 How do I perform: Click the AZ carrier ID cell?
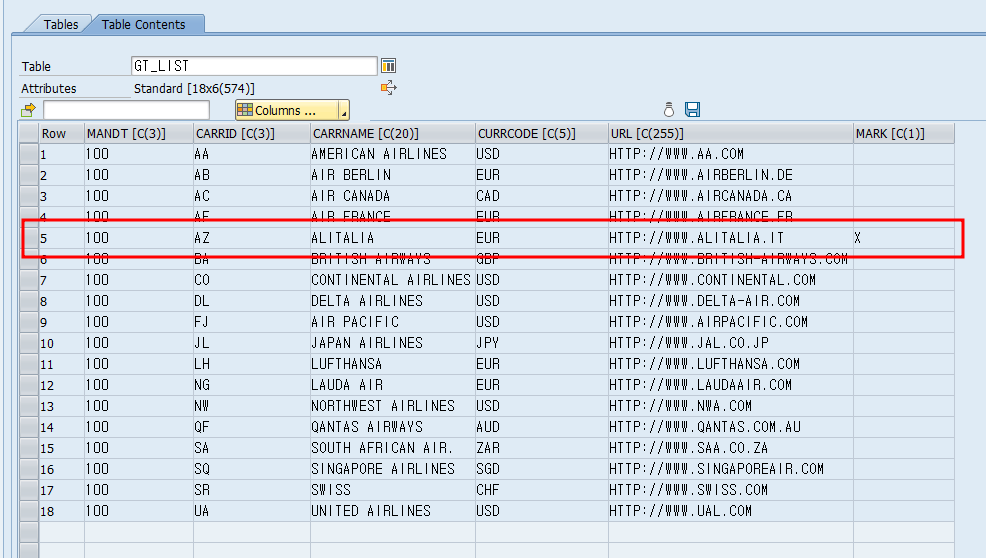[x=252, y=238]
